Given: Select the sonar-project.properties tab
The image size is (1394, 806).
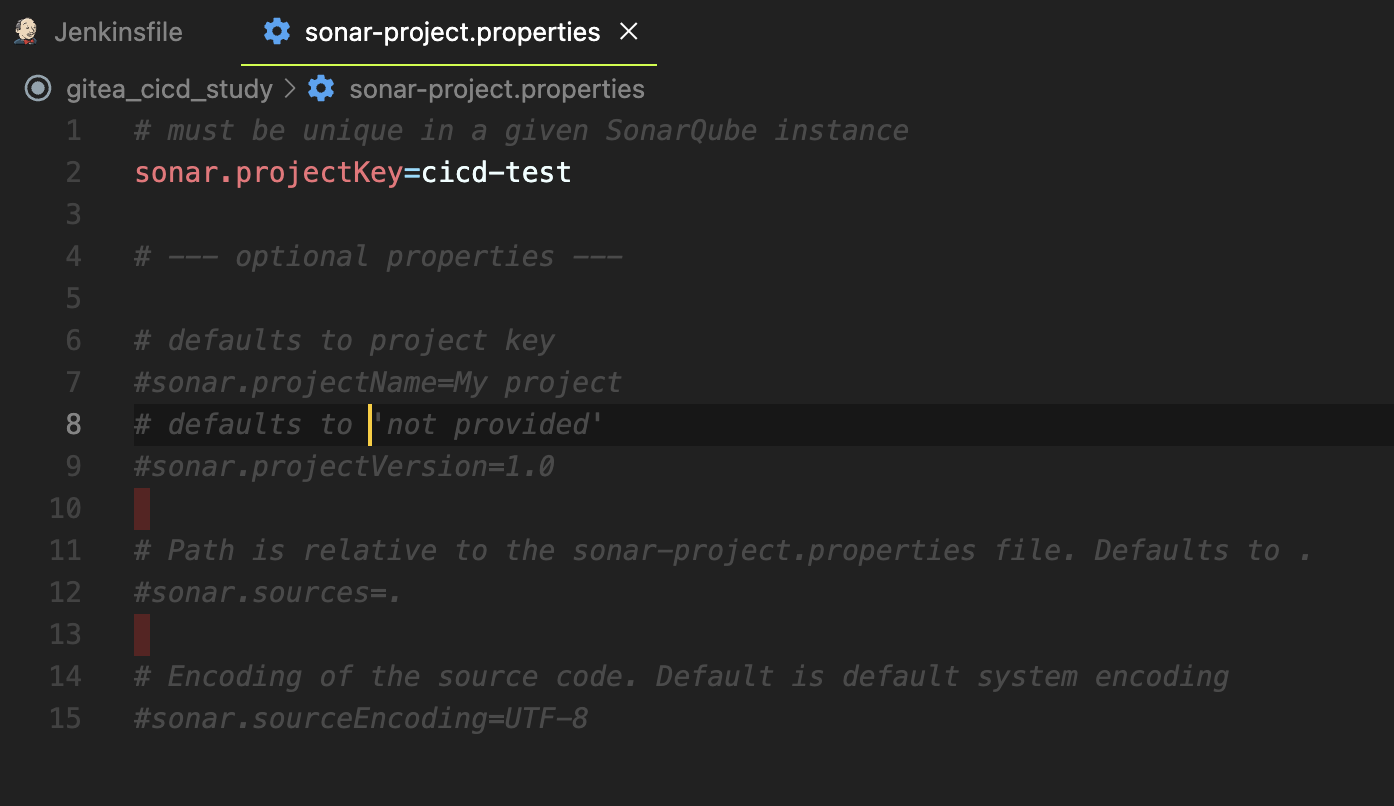Looking at the screenshot, I should [450, 32].
